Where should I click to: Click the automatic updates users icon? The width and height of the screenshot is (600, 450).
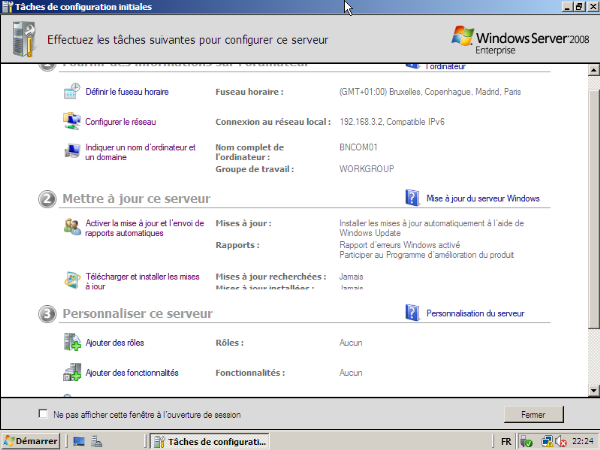pos(72,227)
